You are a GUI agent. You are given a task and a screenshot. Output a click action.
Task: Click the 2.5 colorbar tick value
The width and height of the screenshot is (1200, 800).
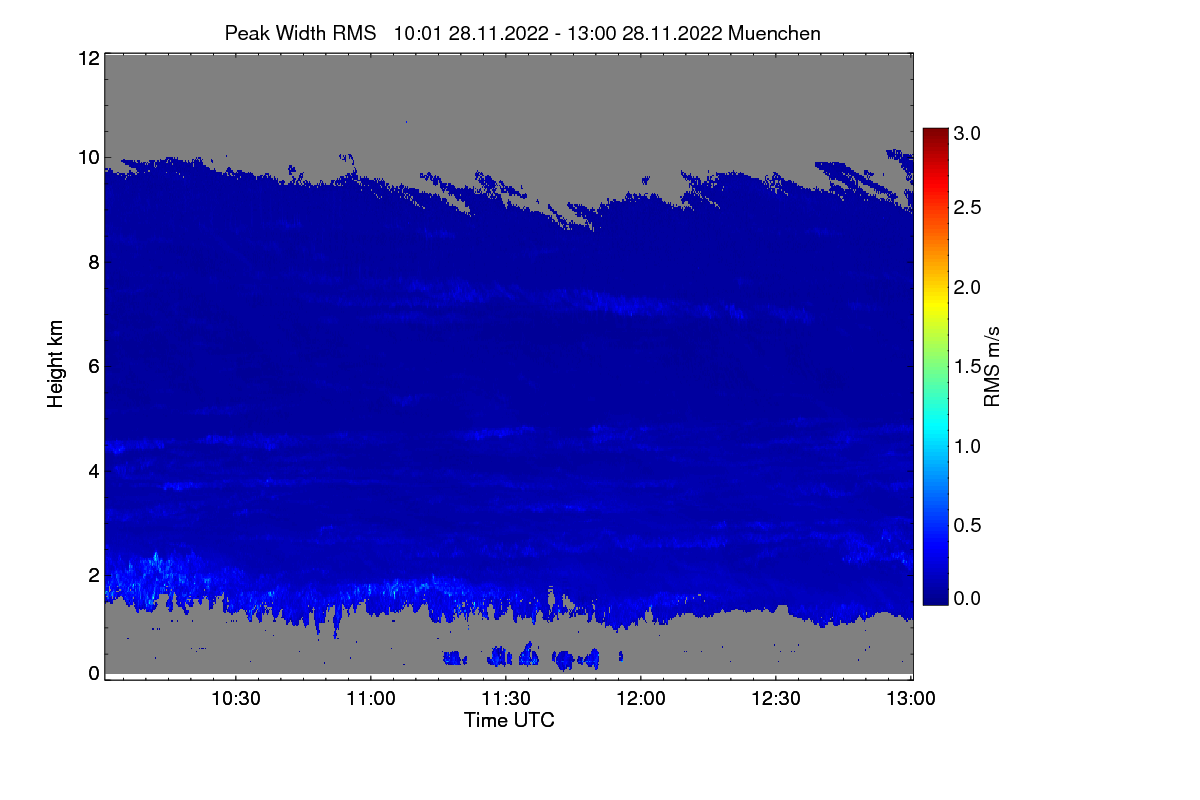969,208
